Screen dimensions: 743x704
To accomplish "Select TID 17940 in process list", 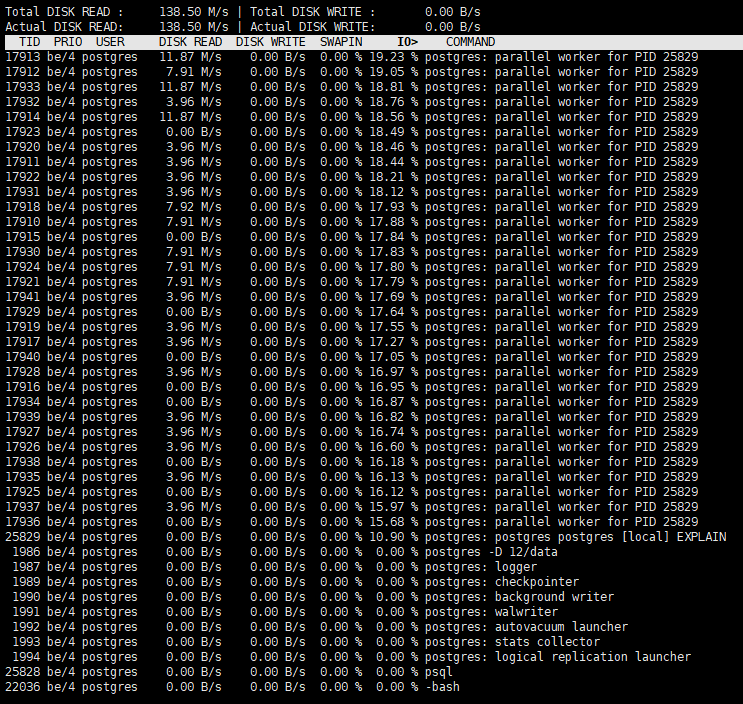I will (x=23, y=357).
